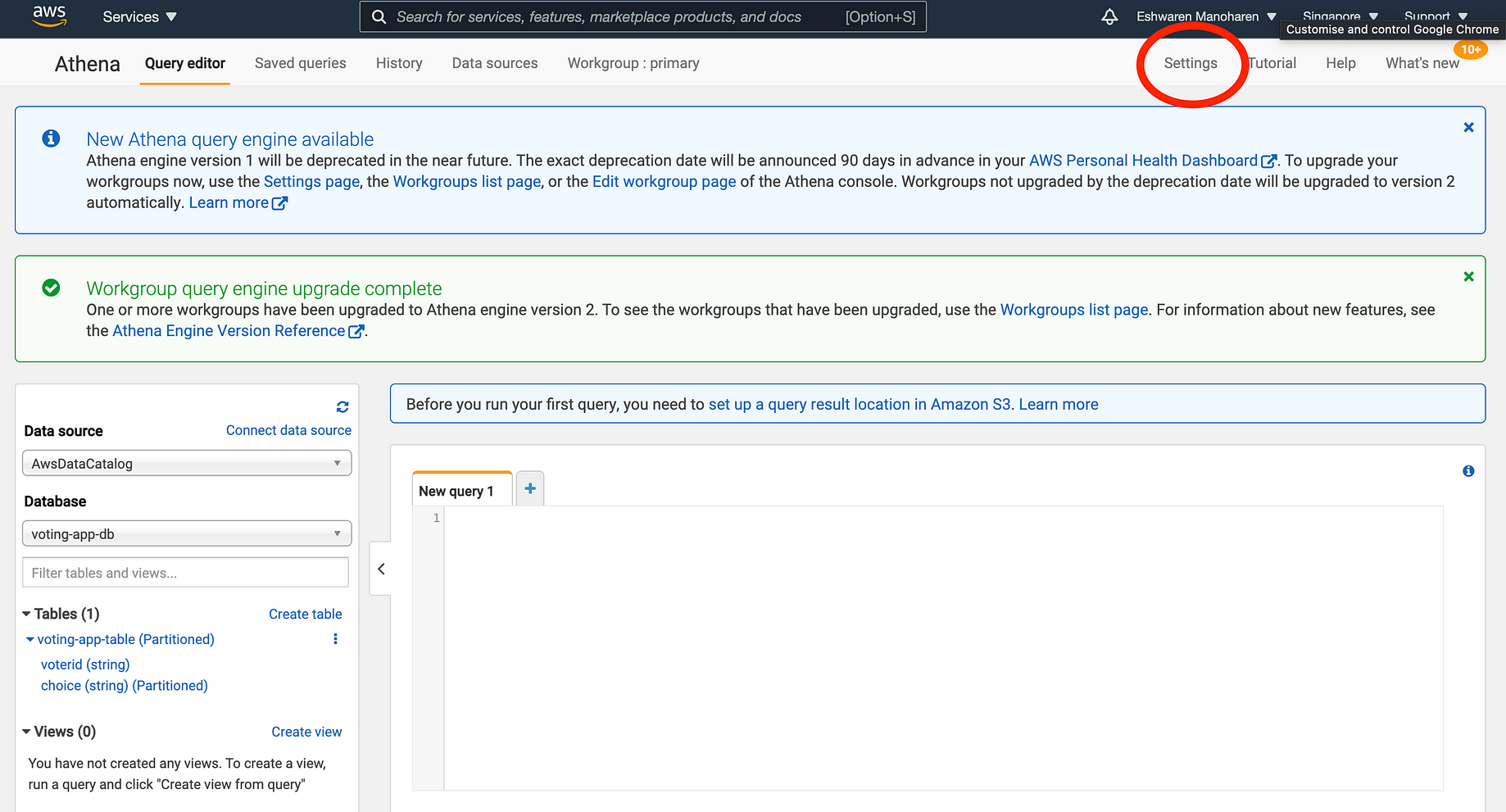Focus the Filter tables and views field
Viewport: 1506px width, 812px height.
point(185,573)
